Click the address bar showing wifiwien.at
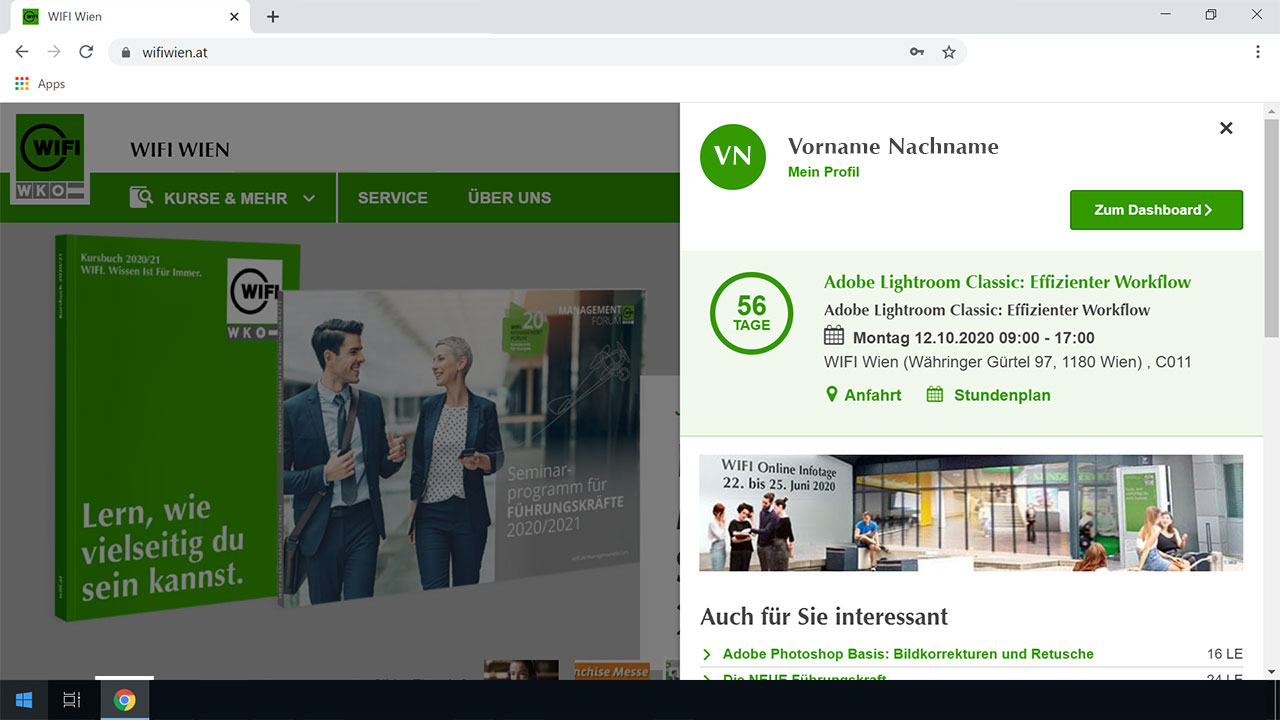Image resolution: width=1280 pixels, height=720 pixels. [x=537, y=52]
